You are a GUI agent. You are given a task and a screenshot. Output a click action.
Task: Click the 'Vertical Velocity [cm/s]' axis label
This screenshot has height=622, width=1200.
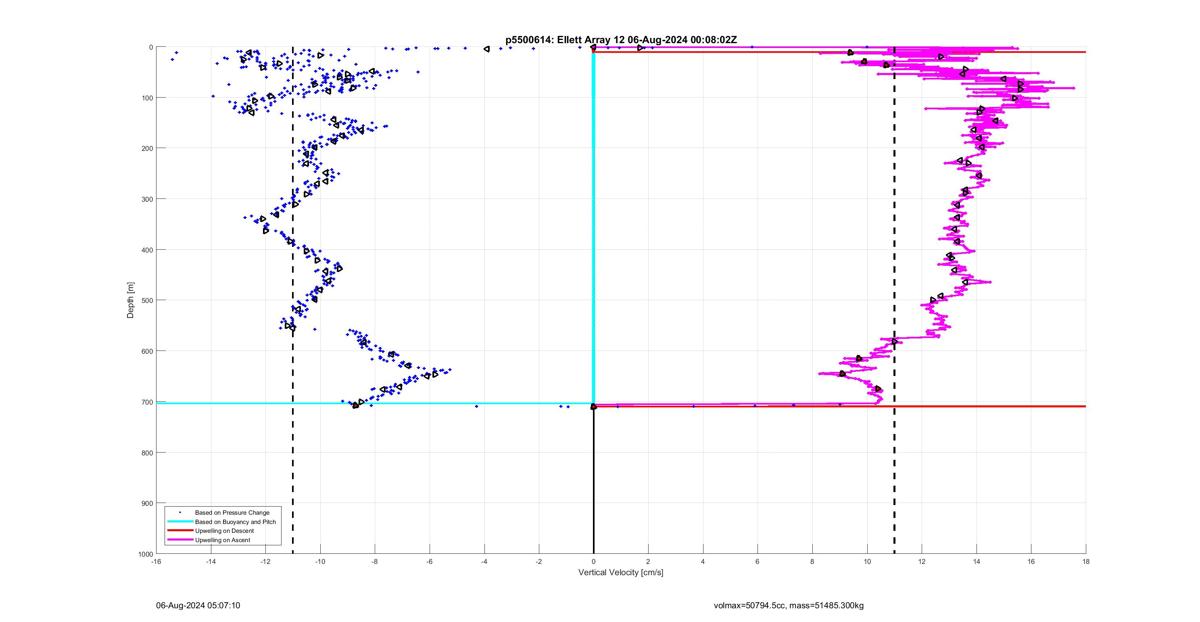(x=621, y=573)
